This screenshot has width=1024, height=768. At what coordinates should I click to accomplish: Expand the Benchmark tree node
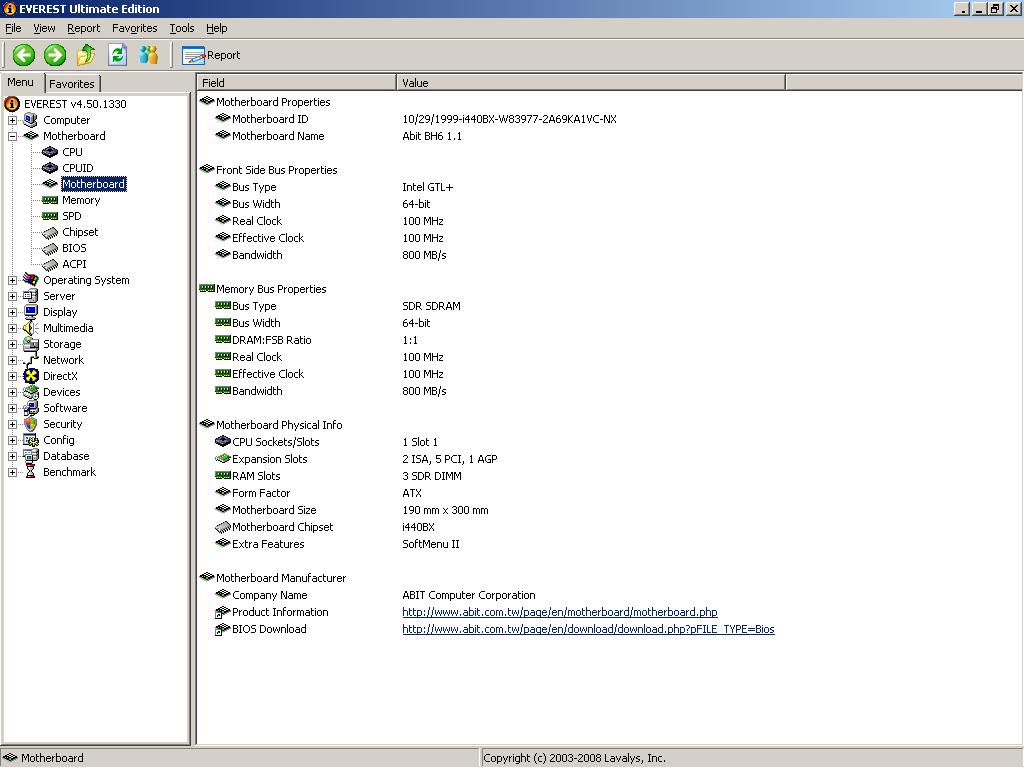12,472
